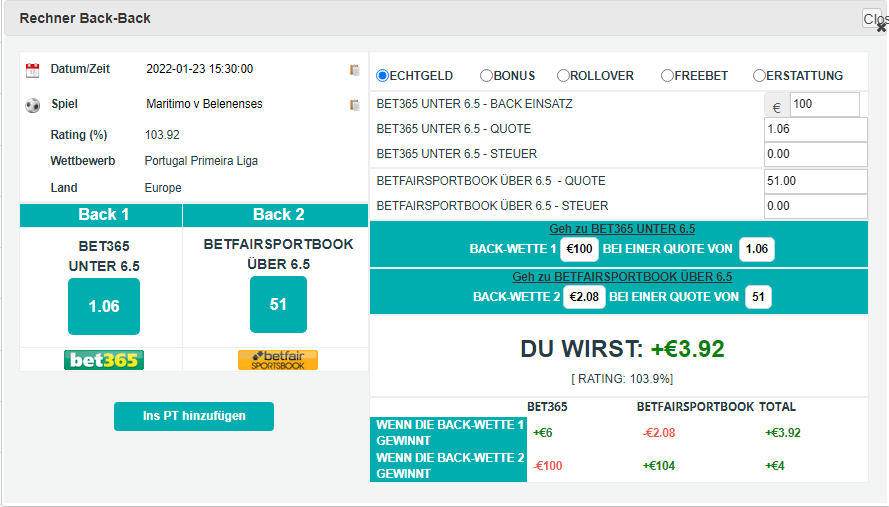Click the Betfairsportbook Steuer field
The width and height of the screenshot is (889, 507).
[x=816, y=206]
